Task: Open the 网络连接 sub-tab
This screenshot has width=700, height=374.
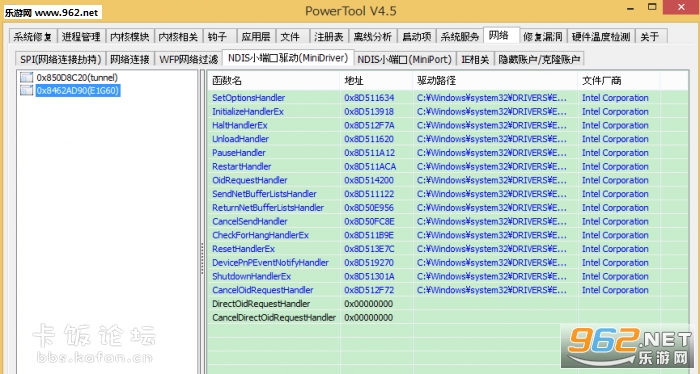Action: (130, 59)
